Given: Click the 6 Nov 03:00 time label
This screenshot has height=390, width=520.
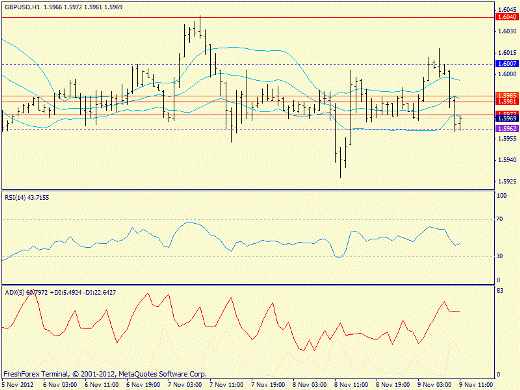Looking at the screenshot, I should (60, 385).
